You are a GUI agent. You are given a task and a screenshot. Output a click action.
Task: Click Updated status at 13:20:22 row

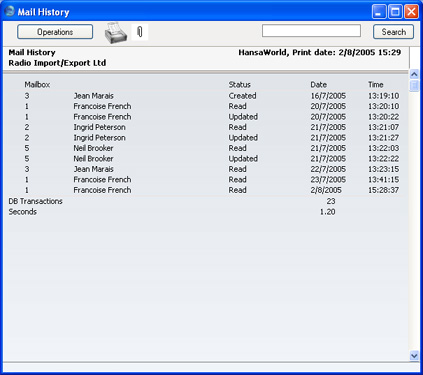click(x=243, y=117)
